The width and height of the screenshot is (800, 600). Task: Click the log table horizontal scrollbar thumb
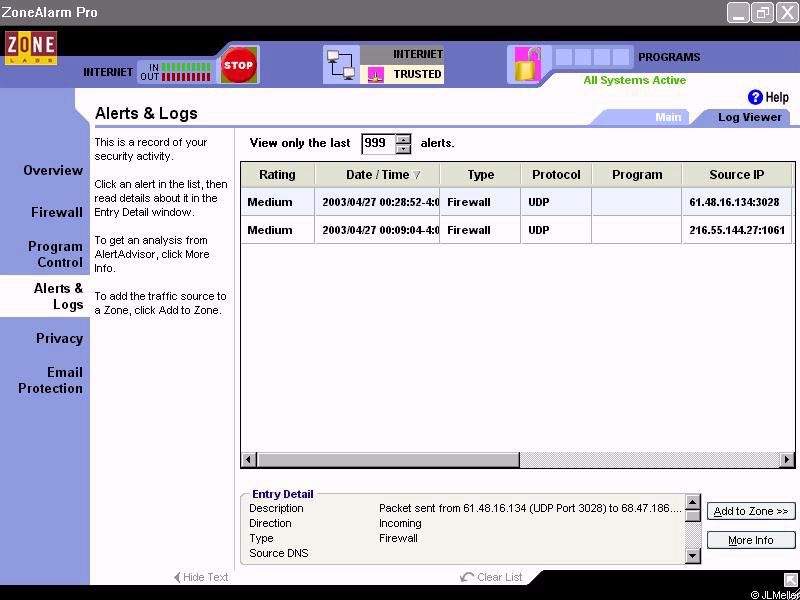388,460
